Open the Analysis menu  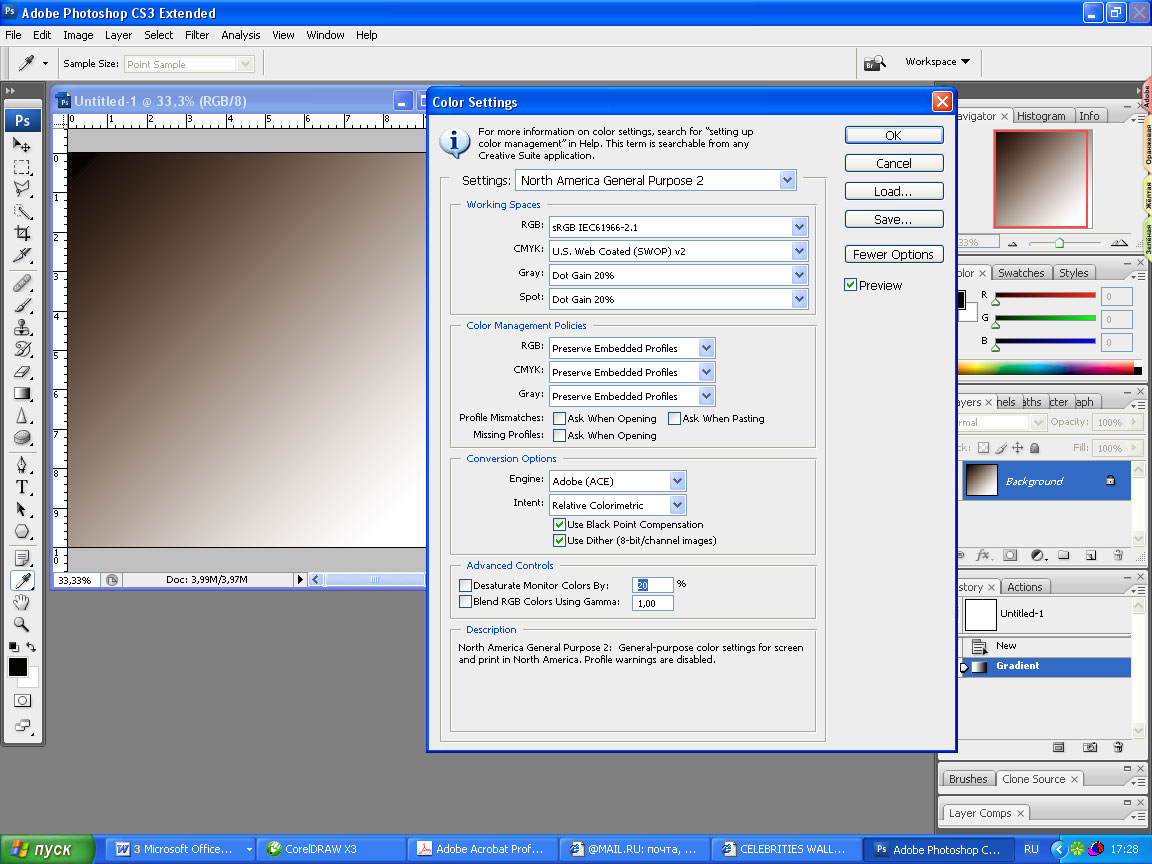point(241,35)
